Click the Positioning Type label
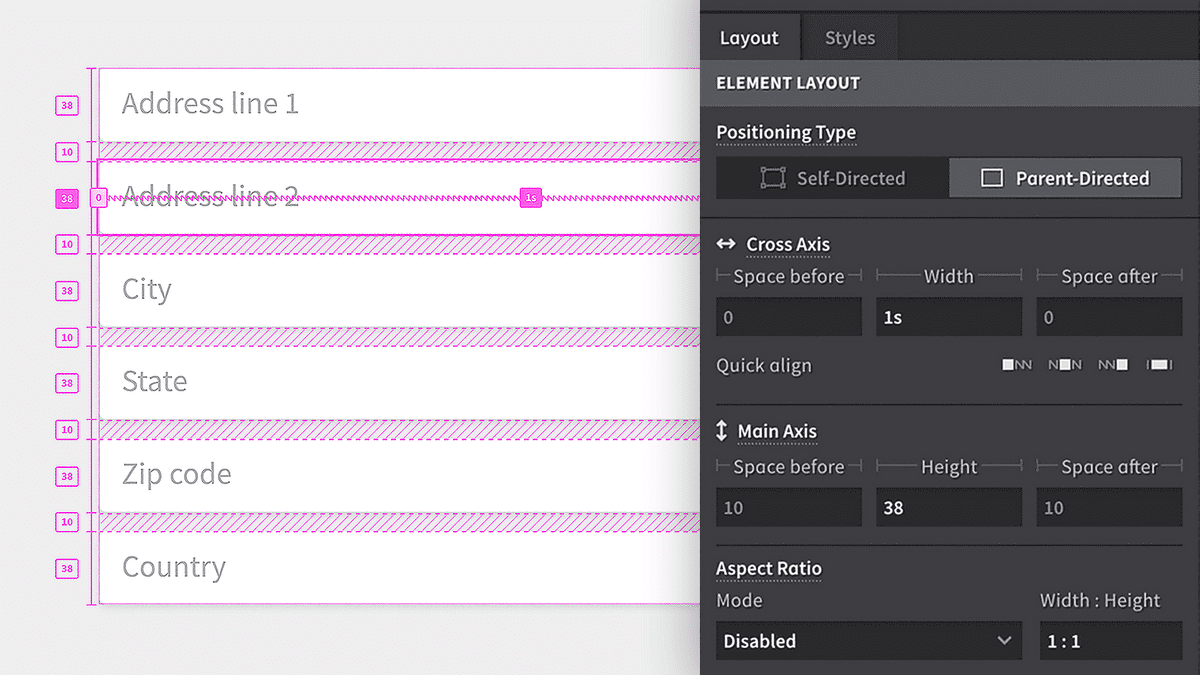Viewport: 1200px width, 675px height. tap(785, 132)
